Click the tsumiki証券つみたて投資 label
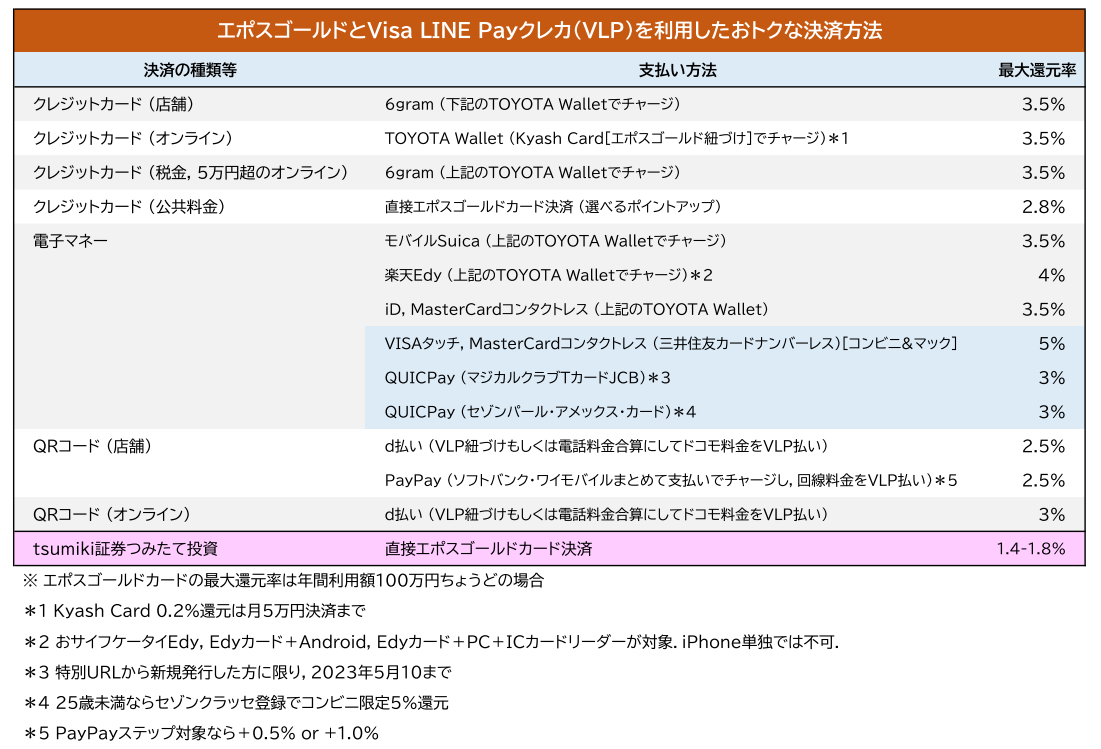The image size is (1101, 749). pyautogui.click(x=125, y=548)
